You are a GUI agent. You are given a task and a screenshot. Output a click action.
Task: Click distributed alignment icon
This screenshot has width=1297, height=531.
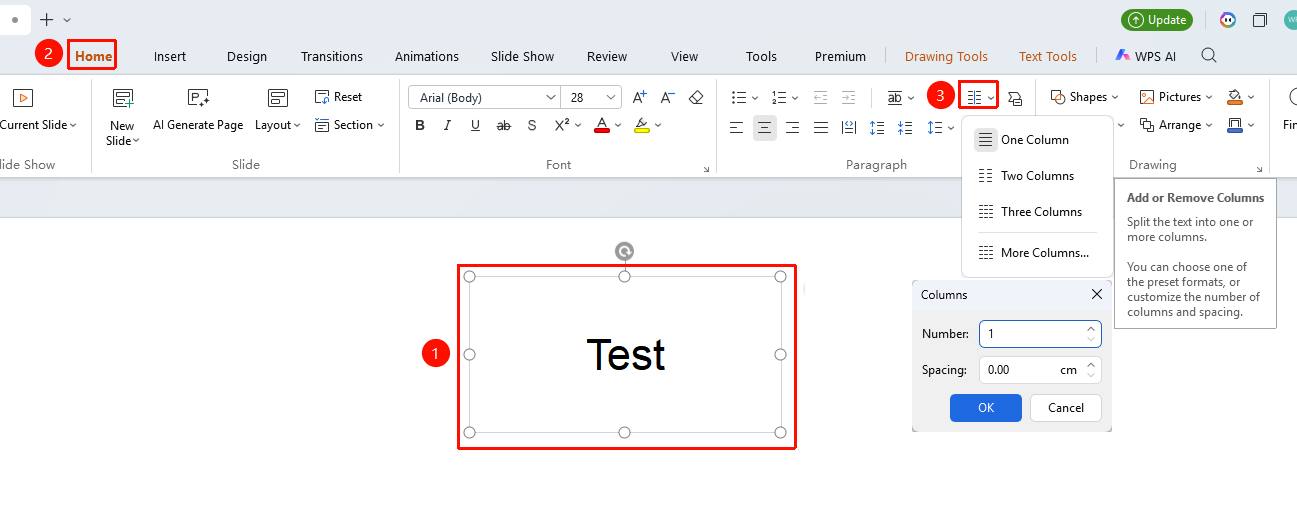pyautogui.click(x=848, y=127)
